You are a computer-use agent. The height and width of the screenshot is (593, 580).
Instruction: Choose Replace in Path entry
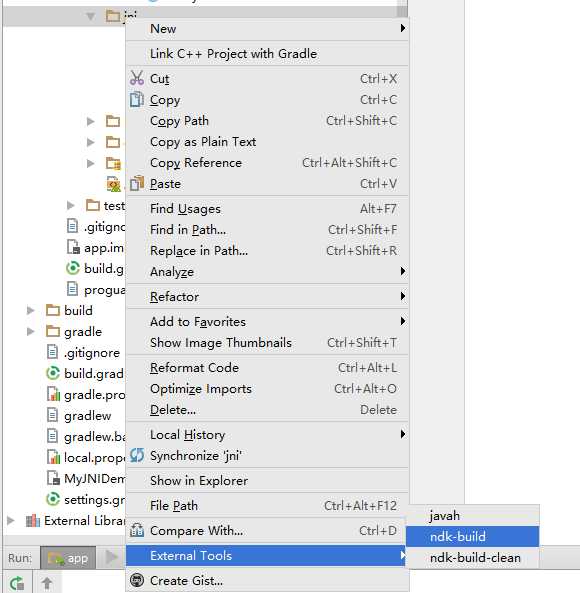(x=267, y=250)
